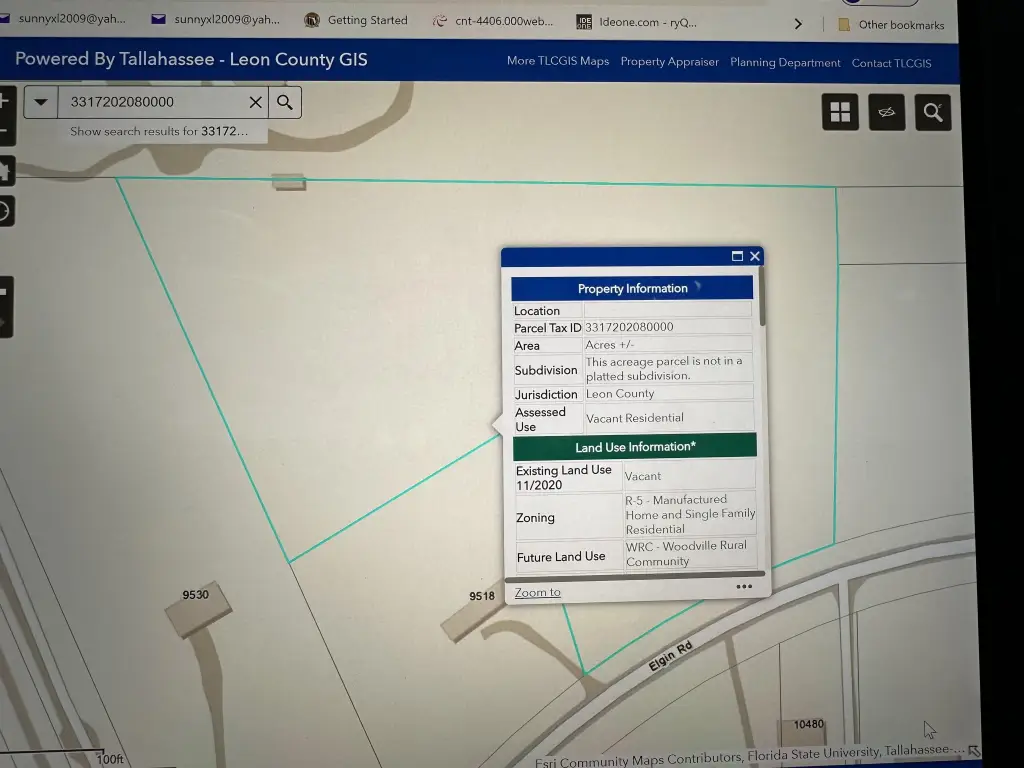1024x768 pixels.
Task: Maximize the property information popup
Action: coord(737,256)
